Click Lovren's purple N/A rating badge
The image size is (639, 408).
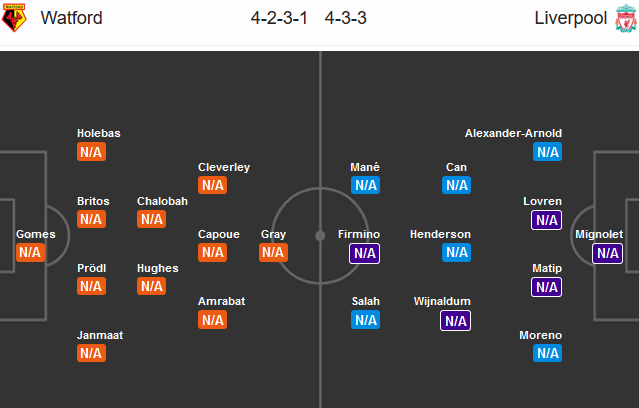[546, 220]
